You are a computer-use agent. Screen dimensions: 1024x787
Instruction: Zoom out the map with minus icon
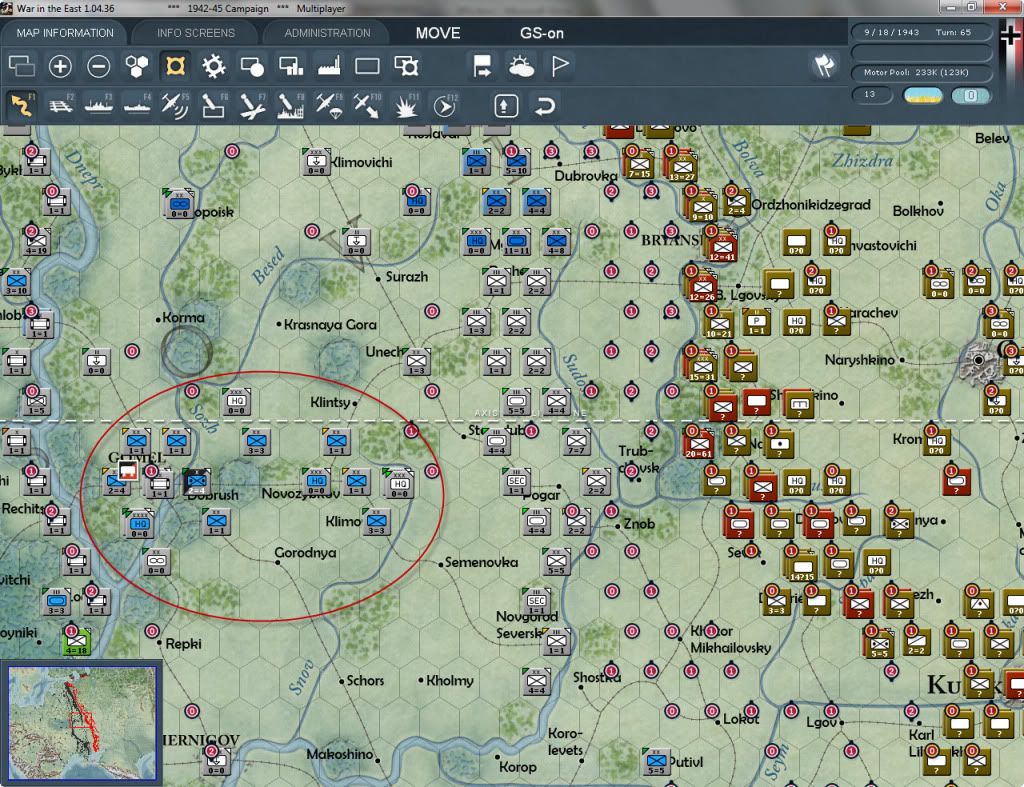coord(99,66)
